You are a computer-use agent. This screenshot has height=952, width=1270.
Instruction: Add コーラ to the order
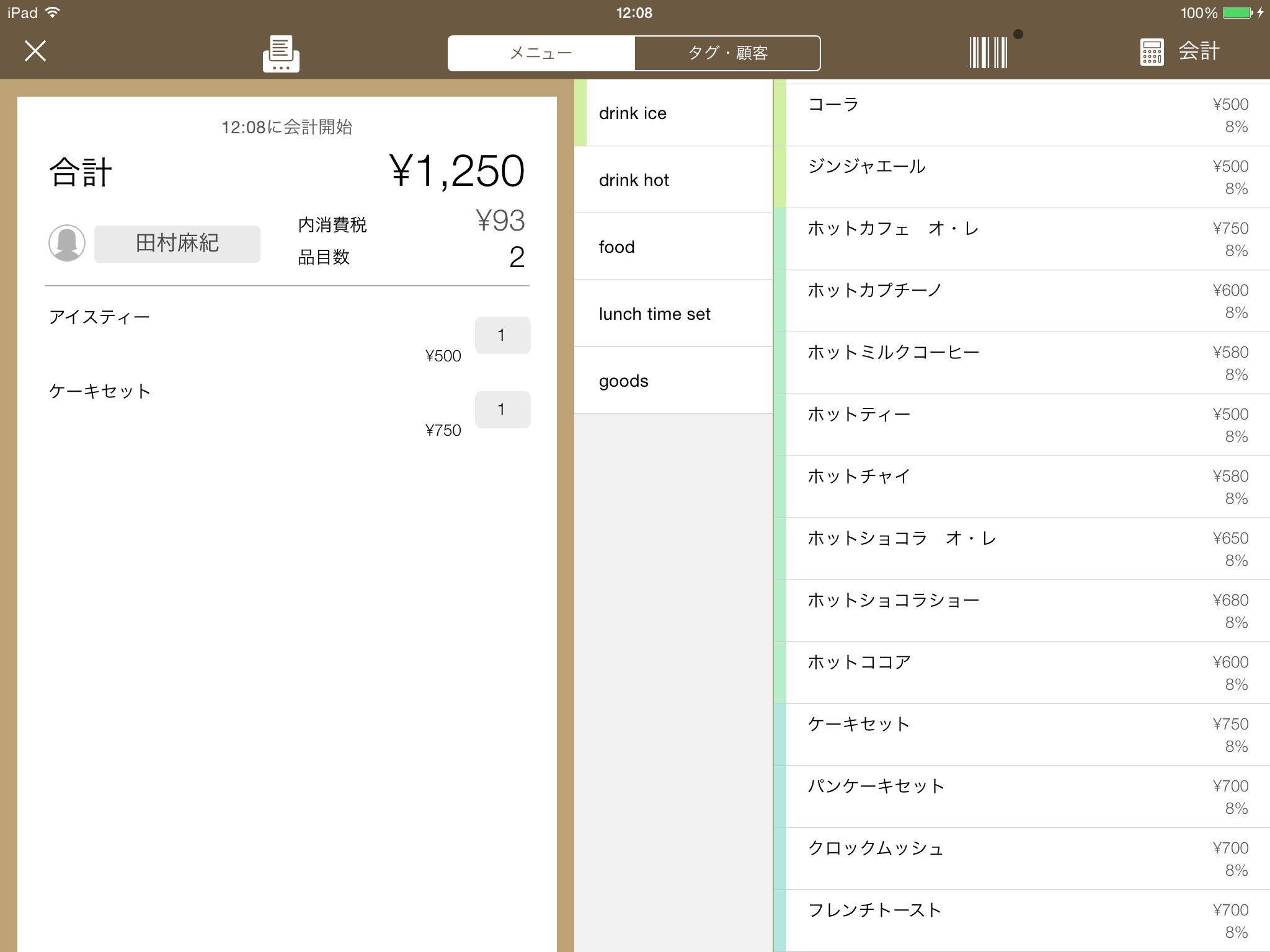click(x=1022, y=115)
